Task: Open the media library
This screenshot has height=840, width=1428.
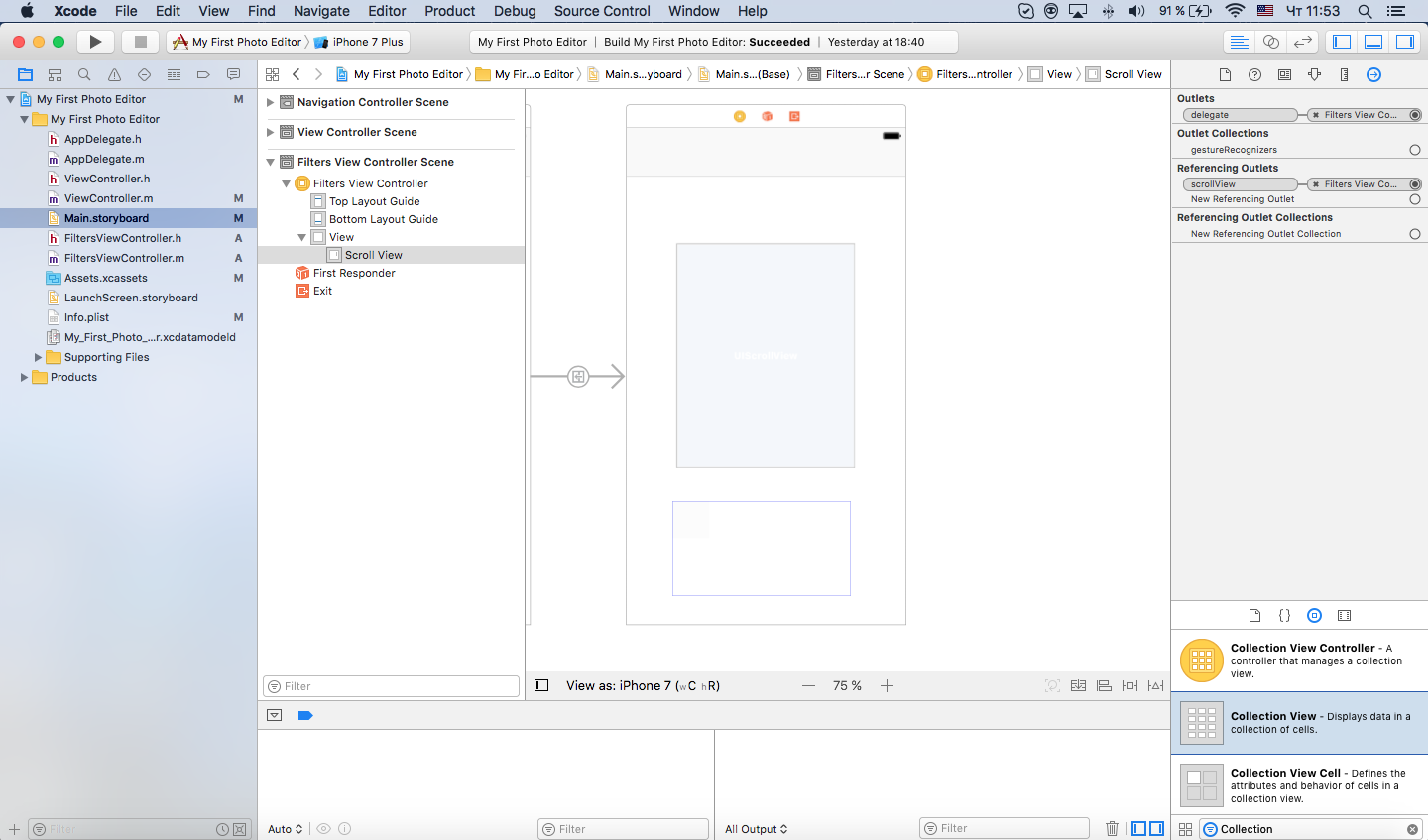Action: click(1344, 615)
